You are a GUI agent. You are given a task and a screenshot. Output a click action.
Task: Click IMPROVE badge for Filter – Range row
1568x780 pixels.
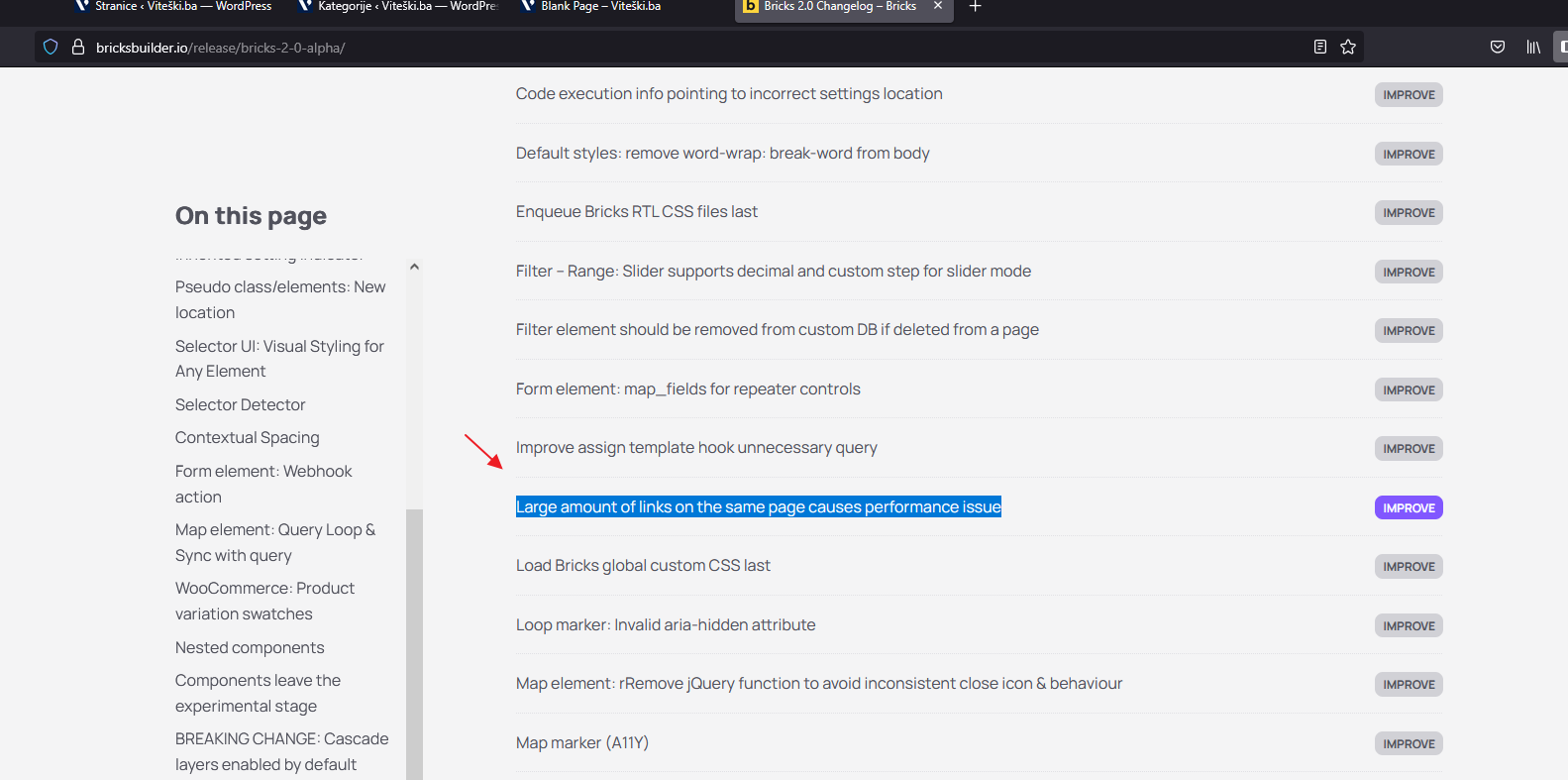tap(1409, 272)
